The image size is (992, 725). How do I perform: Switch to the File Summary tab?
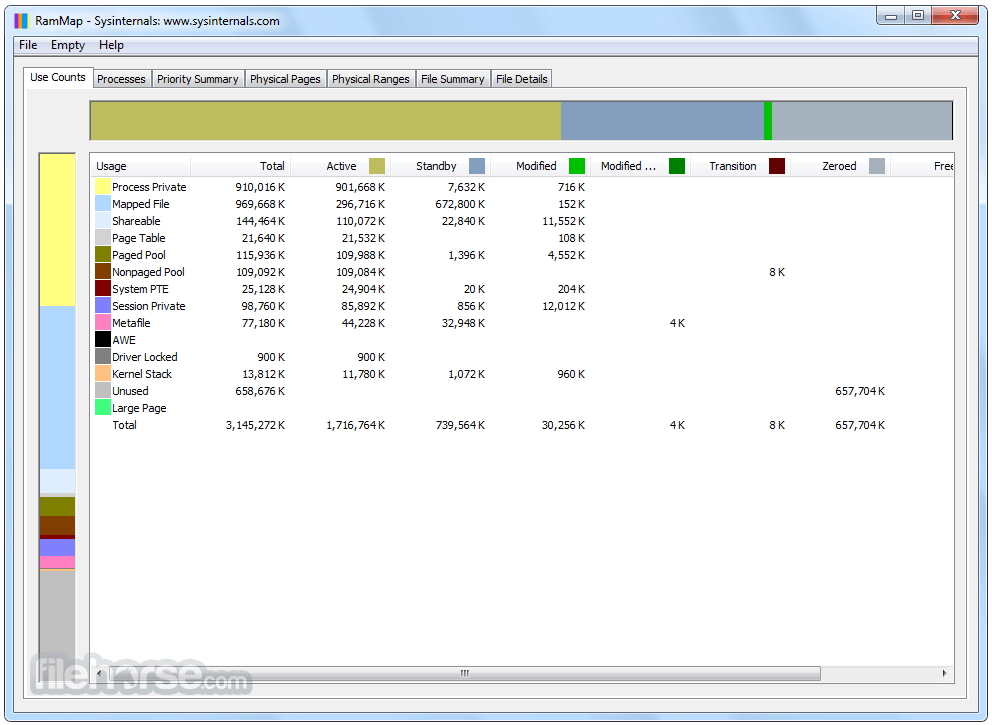[452, 79]
